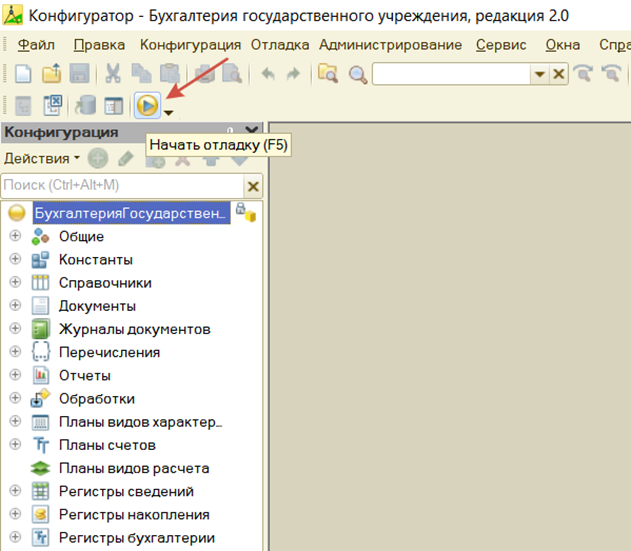This screenshot has width=631, height=551.
Task: Click the Paste clipboard icon
Action: (x=170, y=74)
